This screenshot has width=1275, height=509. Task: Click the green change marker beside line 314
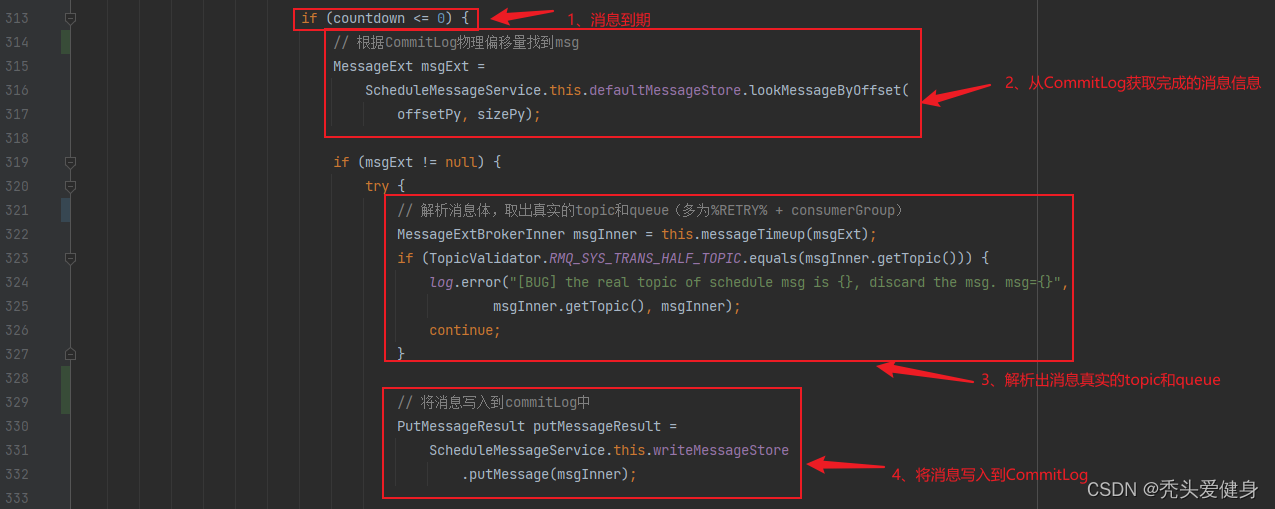point(66,42)
